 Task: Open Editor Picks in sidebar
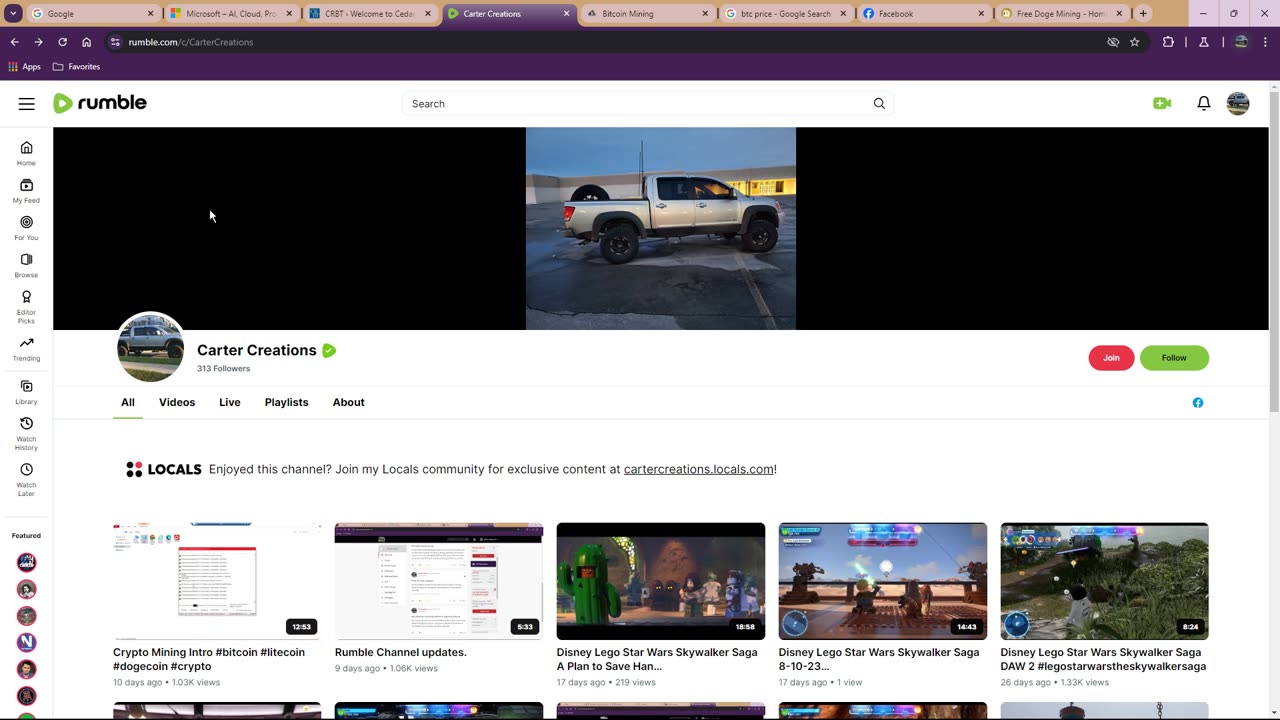[26, 306]
